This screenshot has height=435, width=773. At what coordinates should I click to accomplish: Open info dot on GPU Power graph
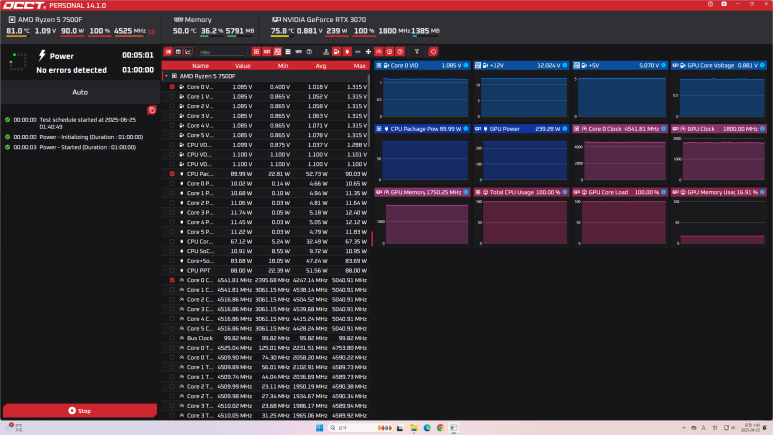(x=565, y=129)
